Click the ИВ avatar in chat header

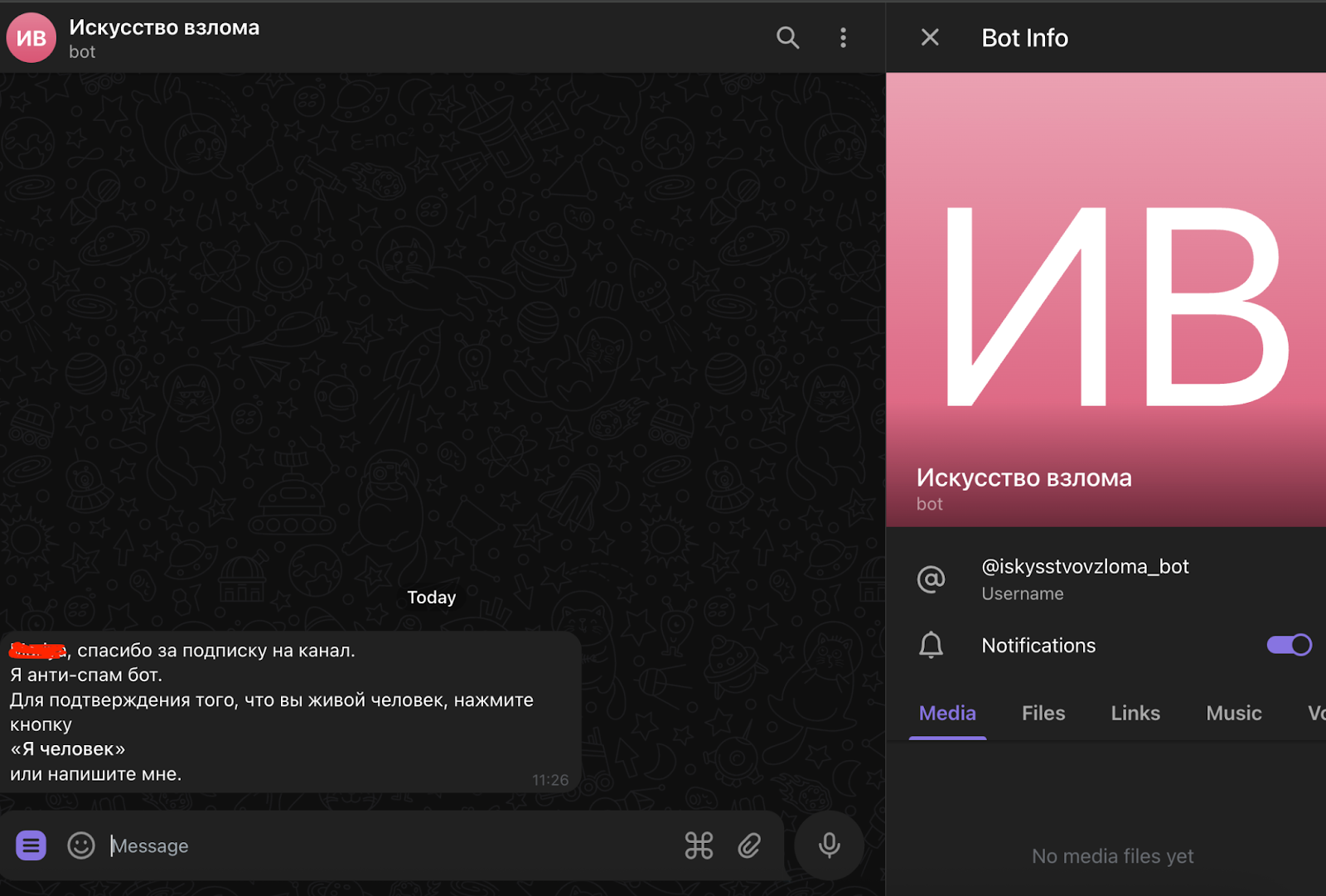[31, 38]
